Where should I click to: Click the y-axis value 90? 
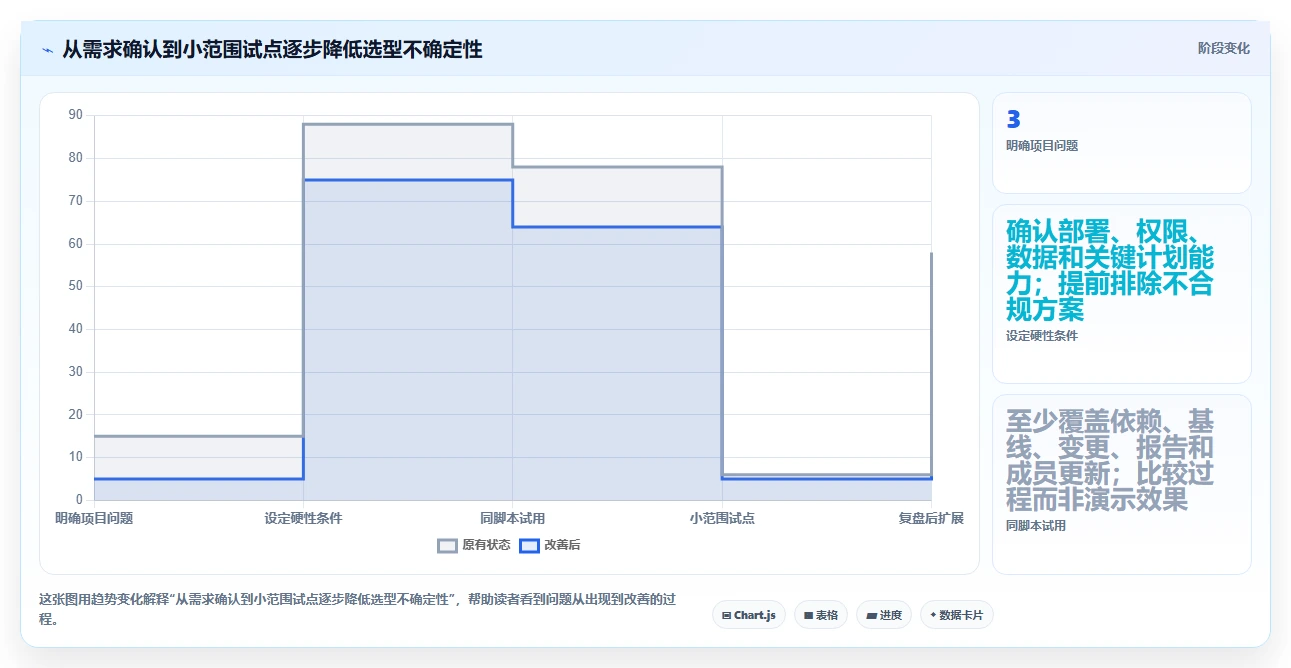pyautogui.click(x=76, y=115)
